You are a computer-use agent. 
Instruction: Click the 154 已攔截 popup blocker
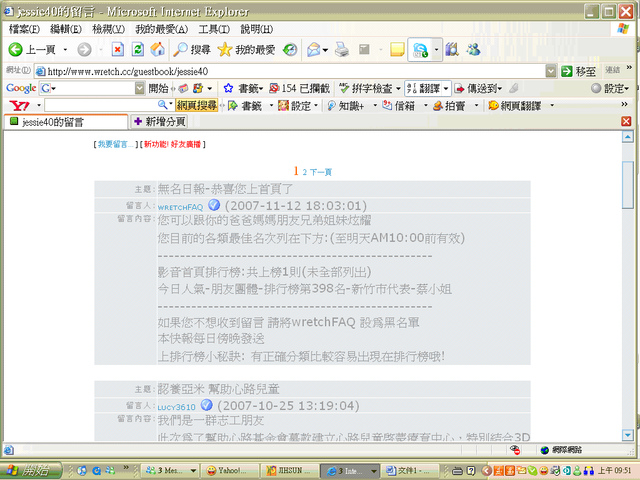299,88
